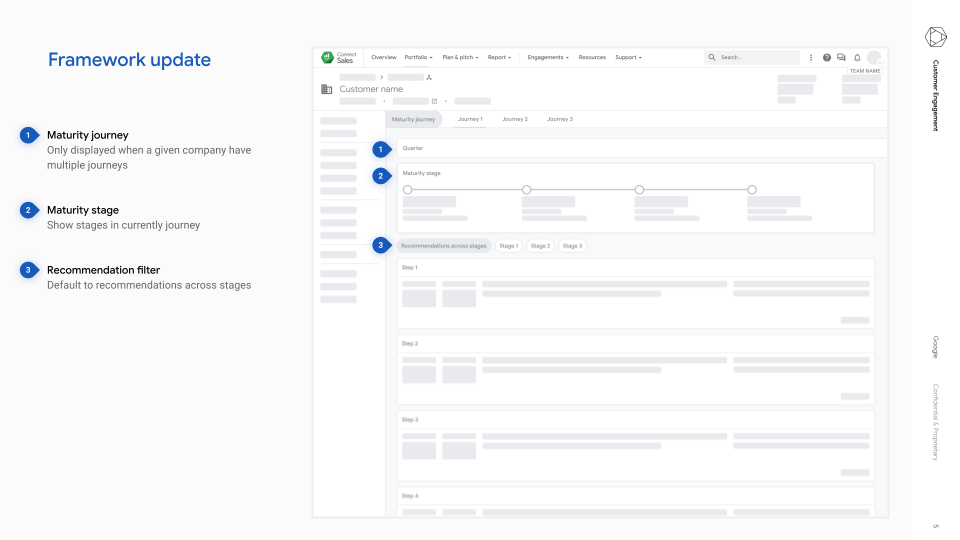Expand the Engagements dropdown menu

[x=548, y=58]
